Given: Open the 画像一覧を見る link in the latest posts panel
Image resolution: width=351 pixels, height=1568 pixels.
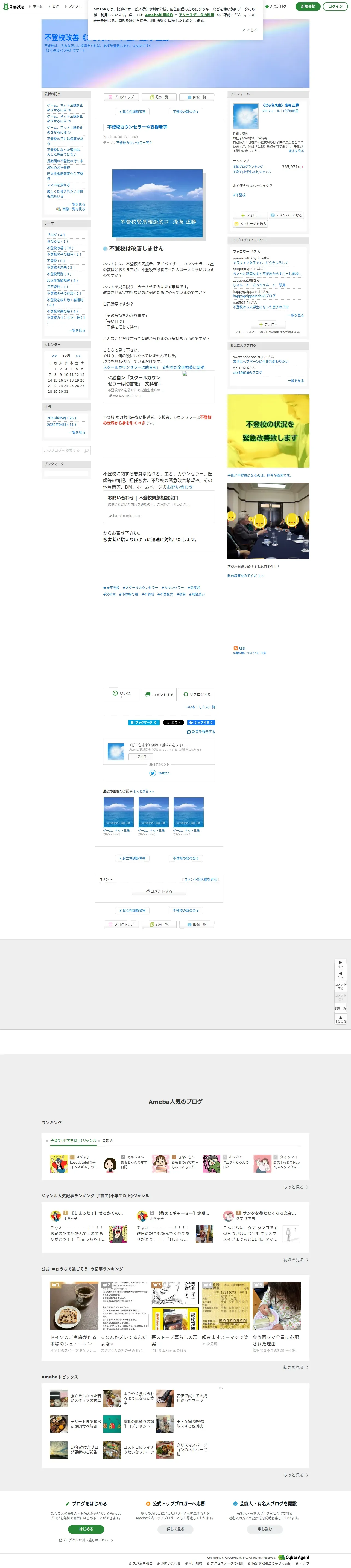Looking at the screenshot, I should (71, 209).
